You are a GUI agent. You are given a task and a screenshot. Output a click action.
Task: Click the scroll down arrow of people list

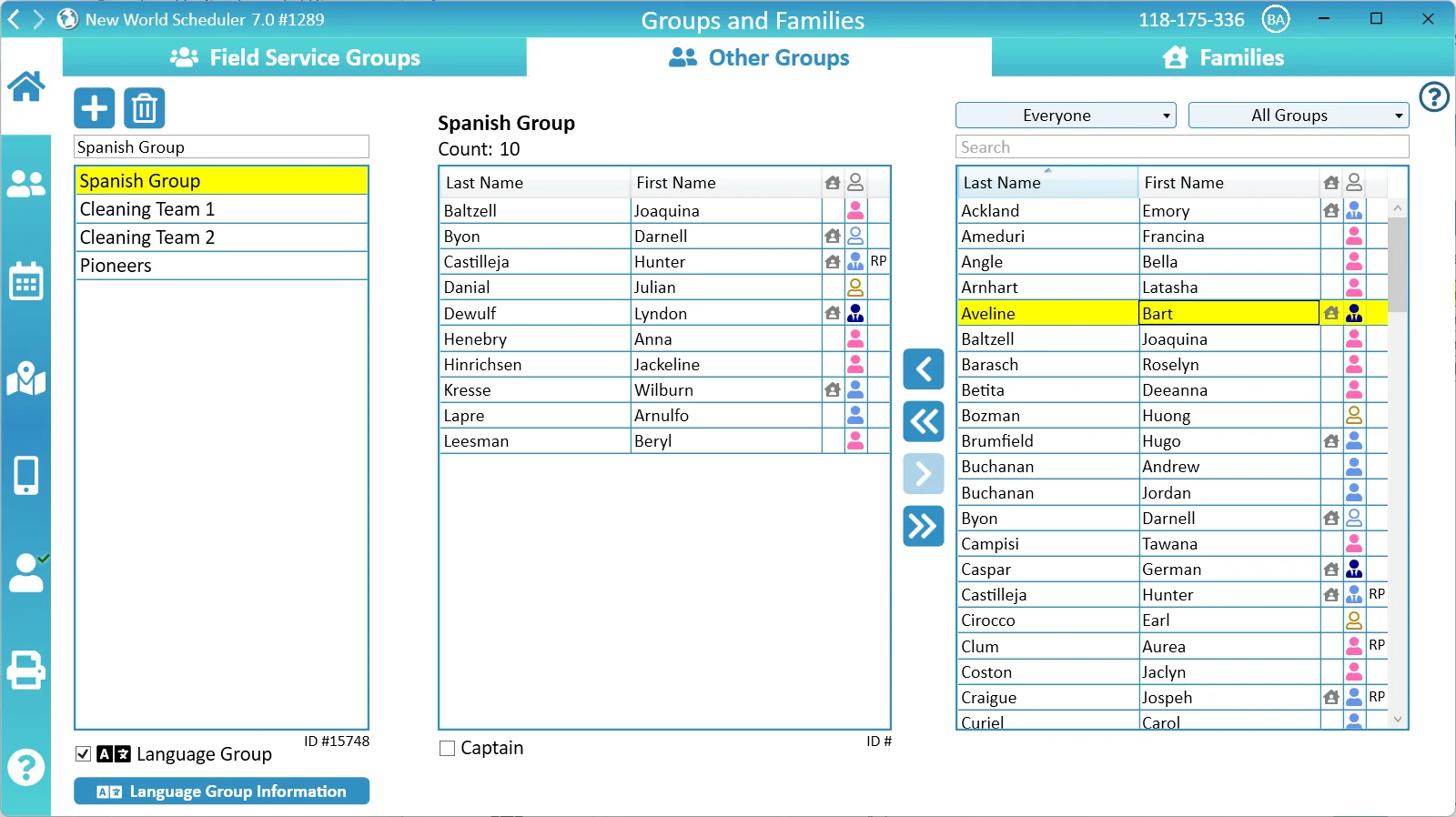coord(1398,720)
